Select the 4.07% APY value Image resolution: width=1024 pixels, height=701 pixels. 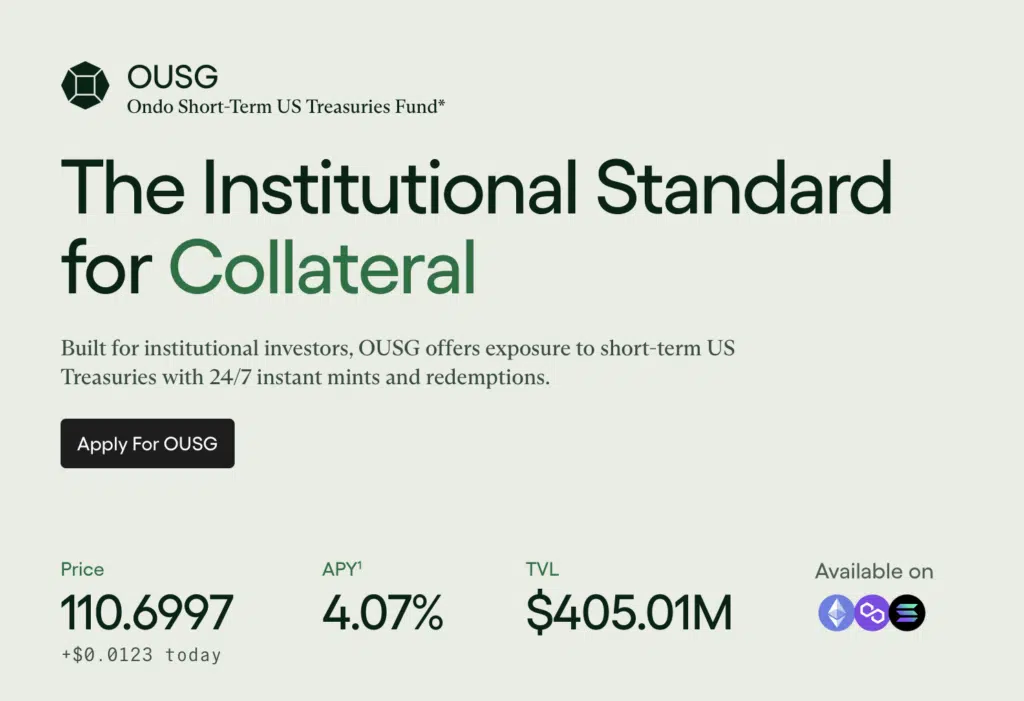[382, 613]
